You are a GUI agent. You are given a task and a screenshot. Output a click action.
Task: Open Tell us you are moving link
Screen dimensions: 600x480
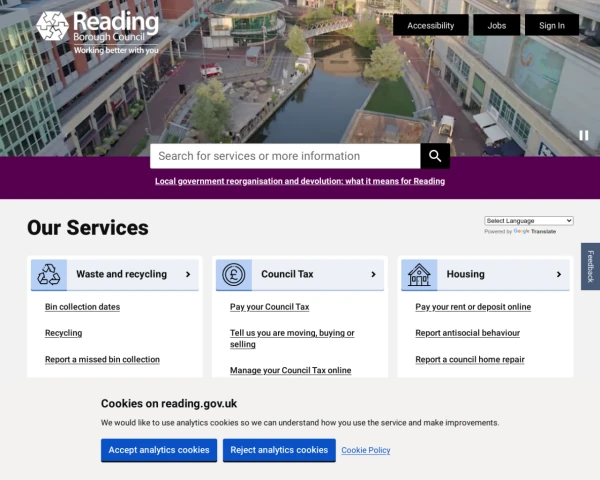(292, 338)
